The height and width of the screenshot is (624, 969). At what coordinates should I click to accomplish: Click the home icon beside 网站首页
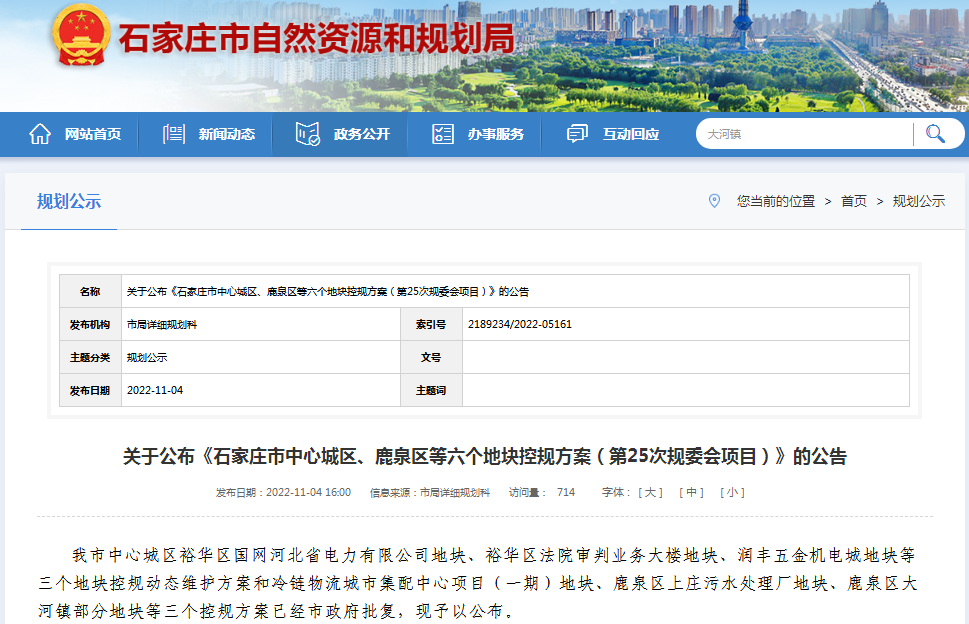(40, 134)
